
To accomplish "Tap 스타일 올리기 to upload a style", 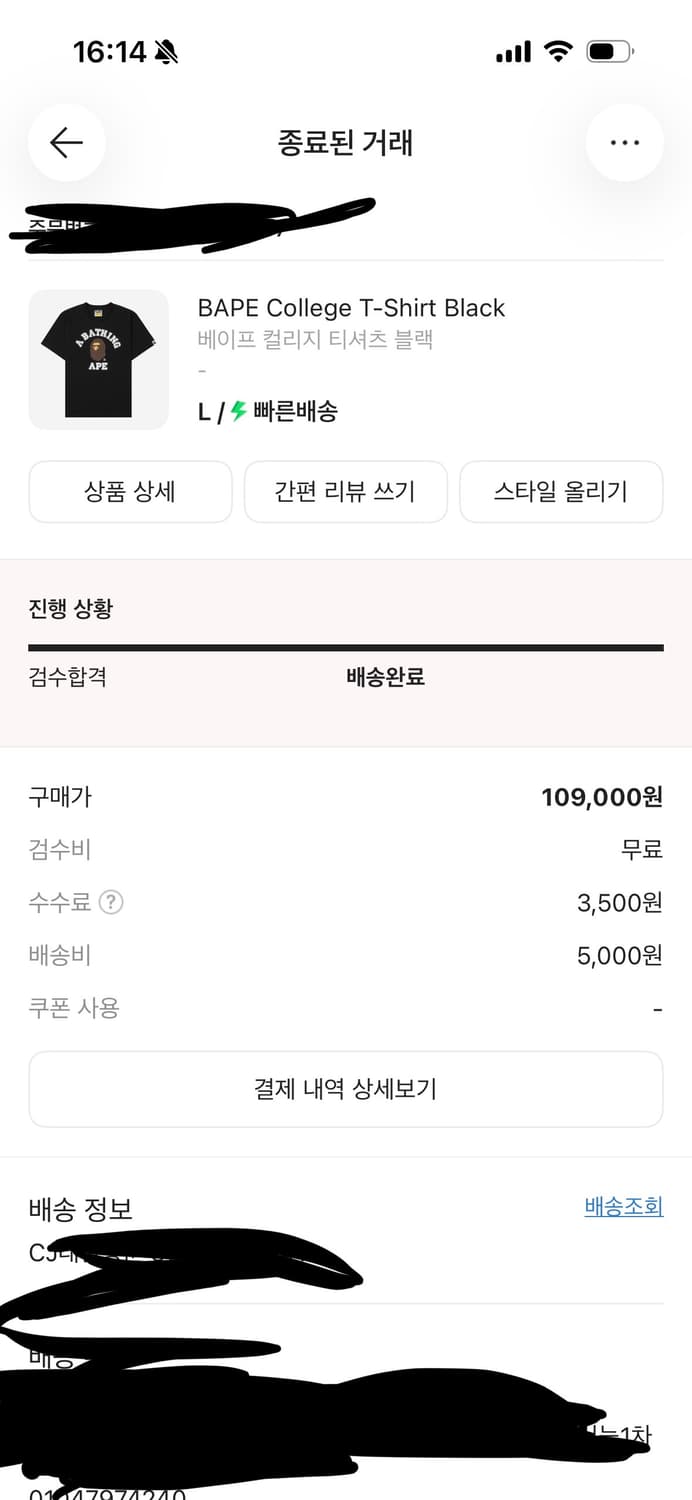I will pos(561,491).
